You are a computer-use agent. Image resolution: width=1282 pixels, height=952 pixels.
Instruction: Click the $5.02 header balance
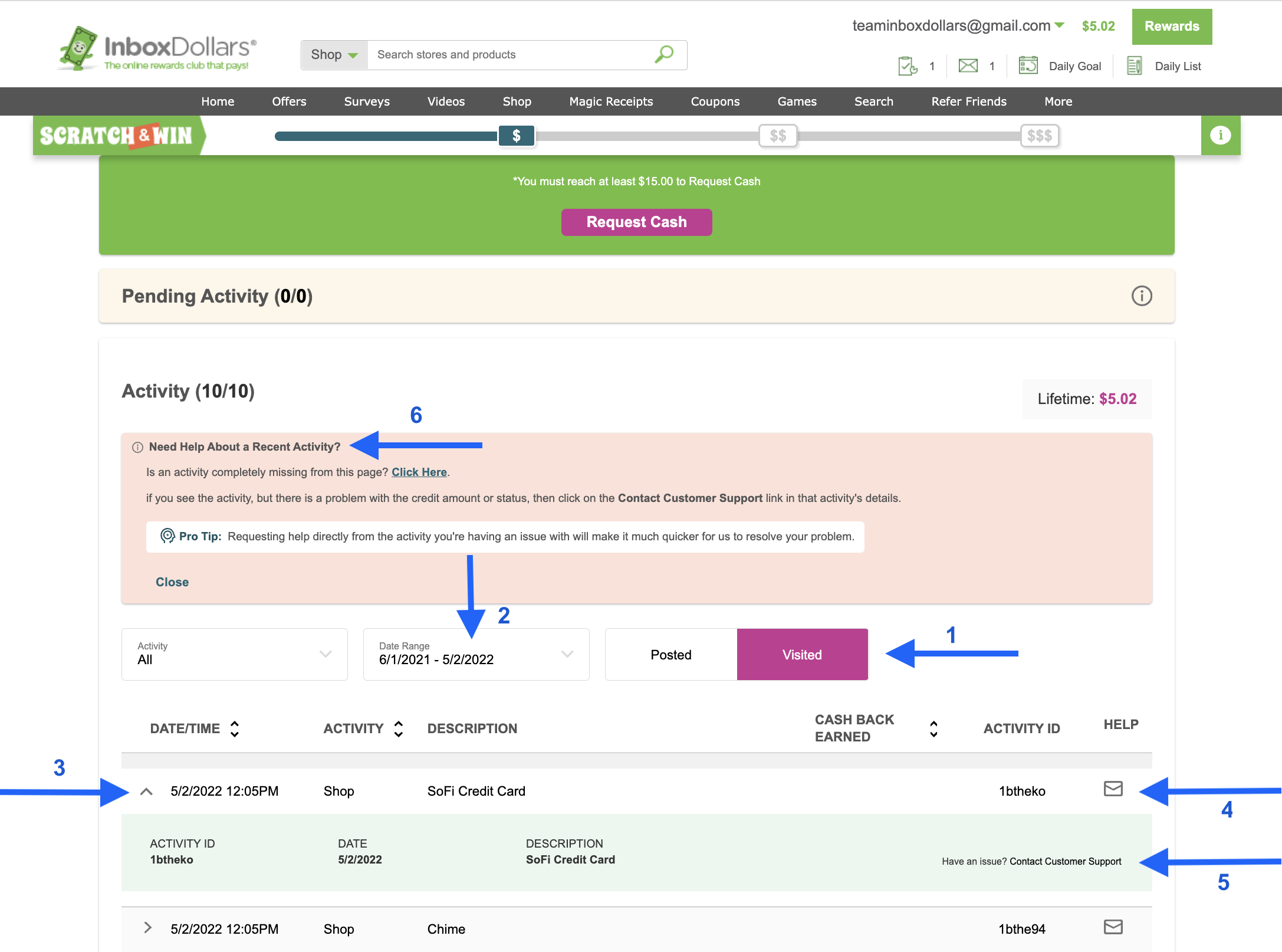click(1098, 26)
